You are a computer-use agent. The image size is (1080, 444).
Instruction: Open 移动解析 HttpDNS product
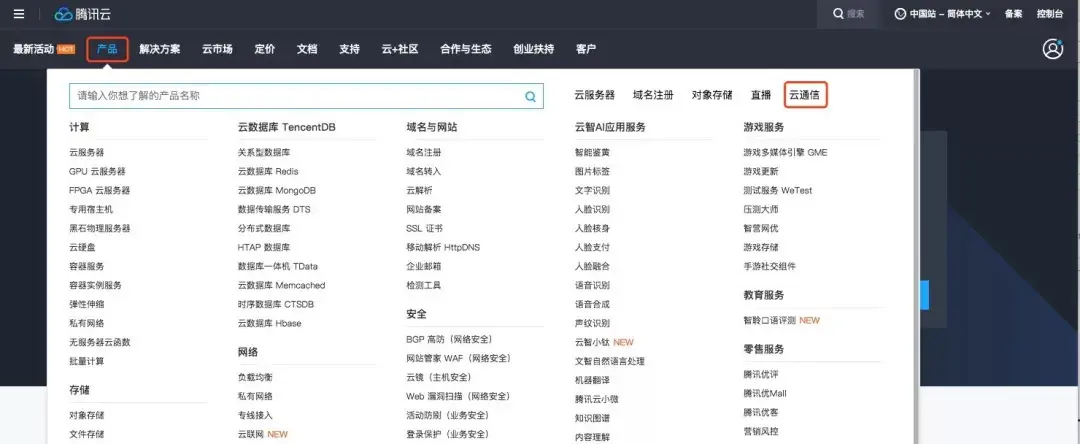coord(443,247)
